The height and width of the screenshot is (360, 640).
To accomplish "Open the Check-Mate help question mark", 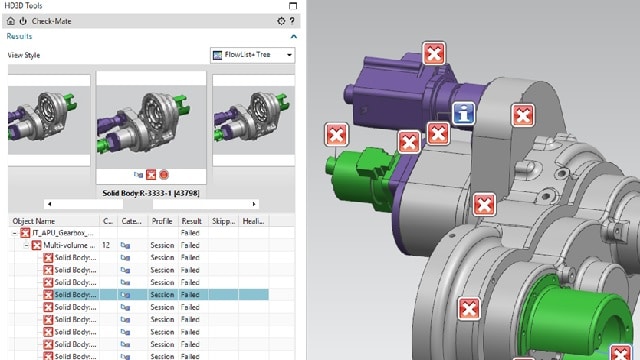I will 292,21.
